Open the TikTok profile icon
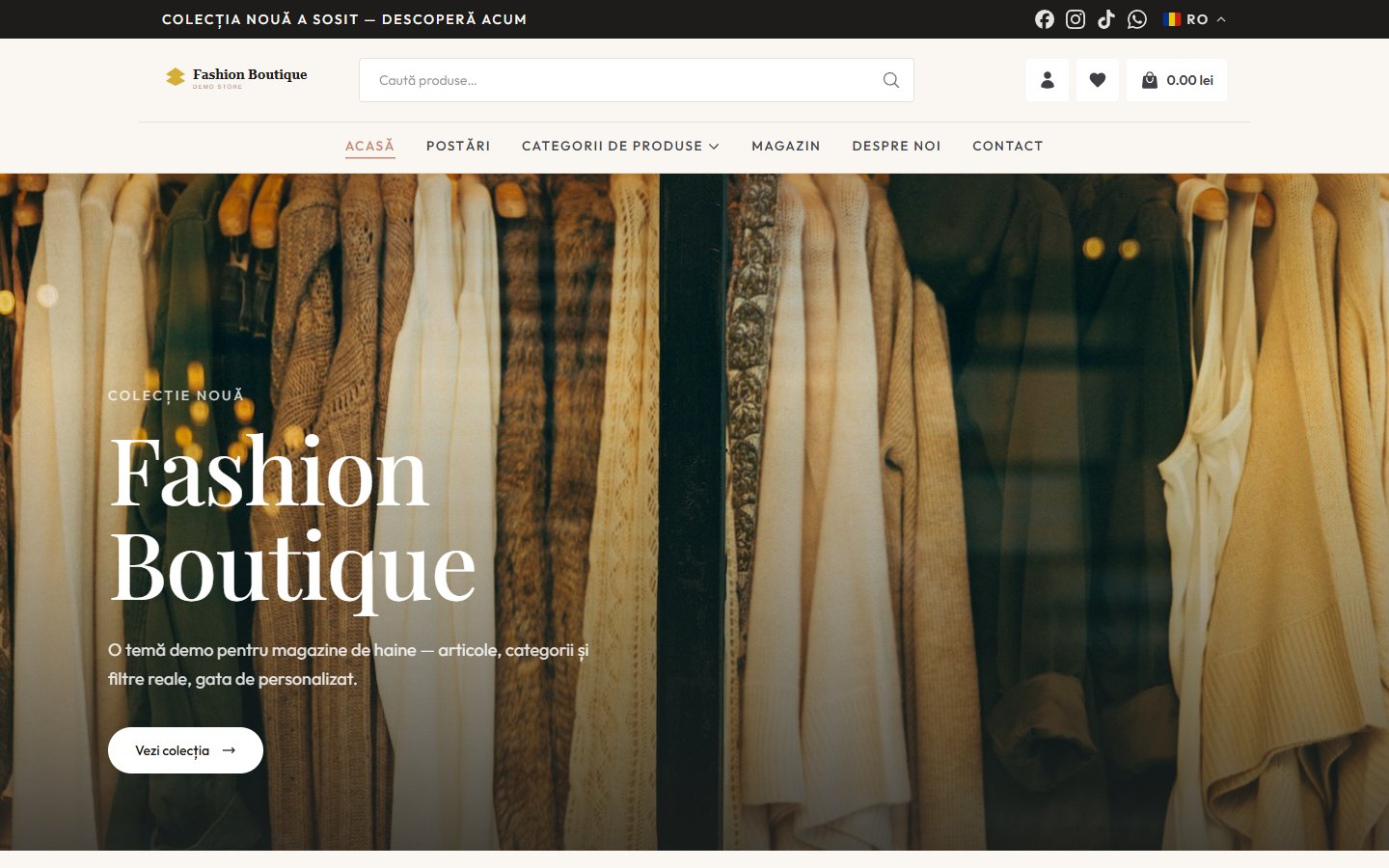The image size is (1389, 868). [1106, 19]
